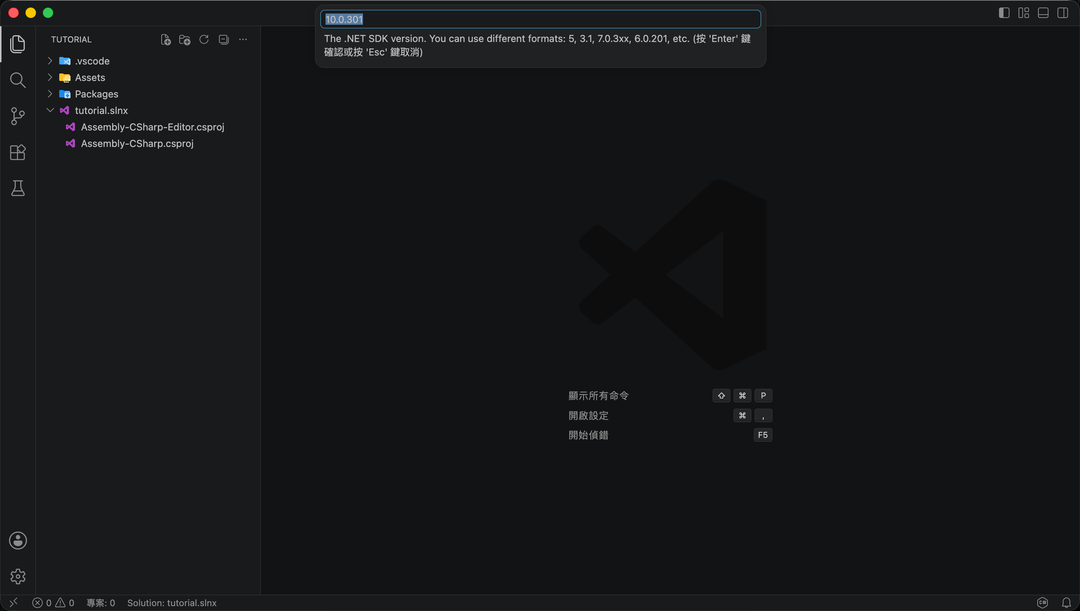Viewport: 1080px width, 611px height.
Task: Open the Extensions view
Action: (18, 152)
